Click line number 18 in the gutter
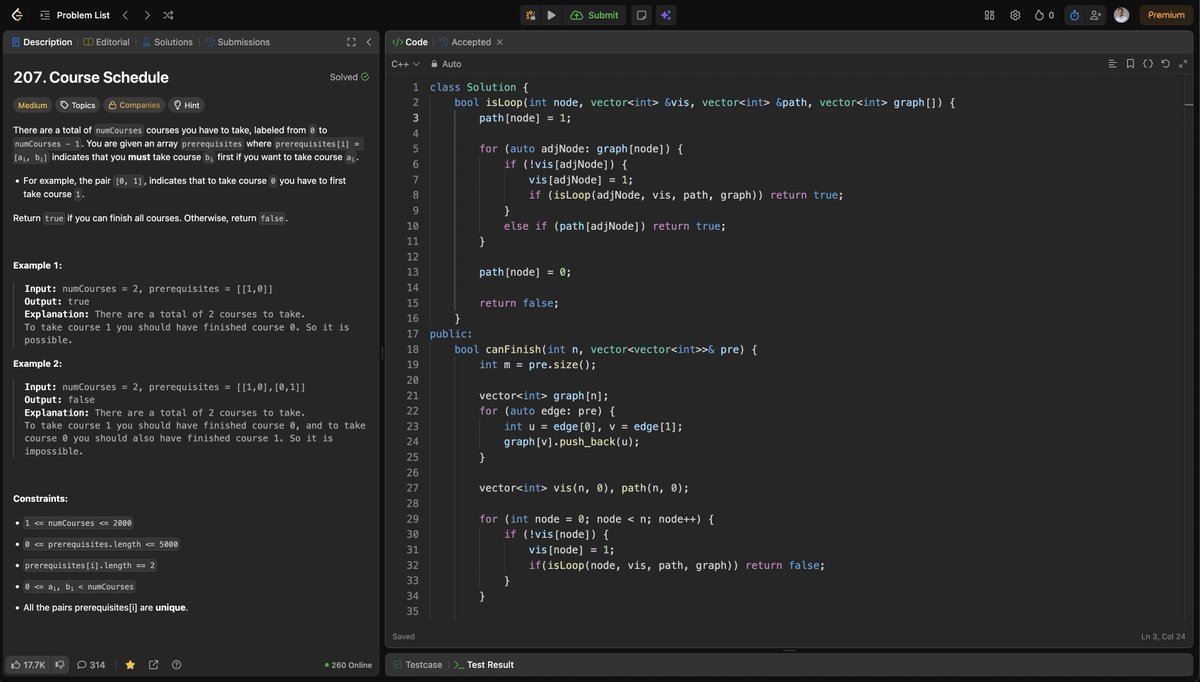Image resolution: width=1200 pixels, height=682 pixels. 413,349
